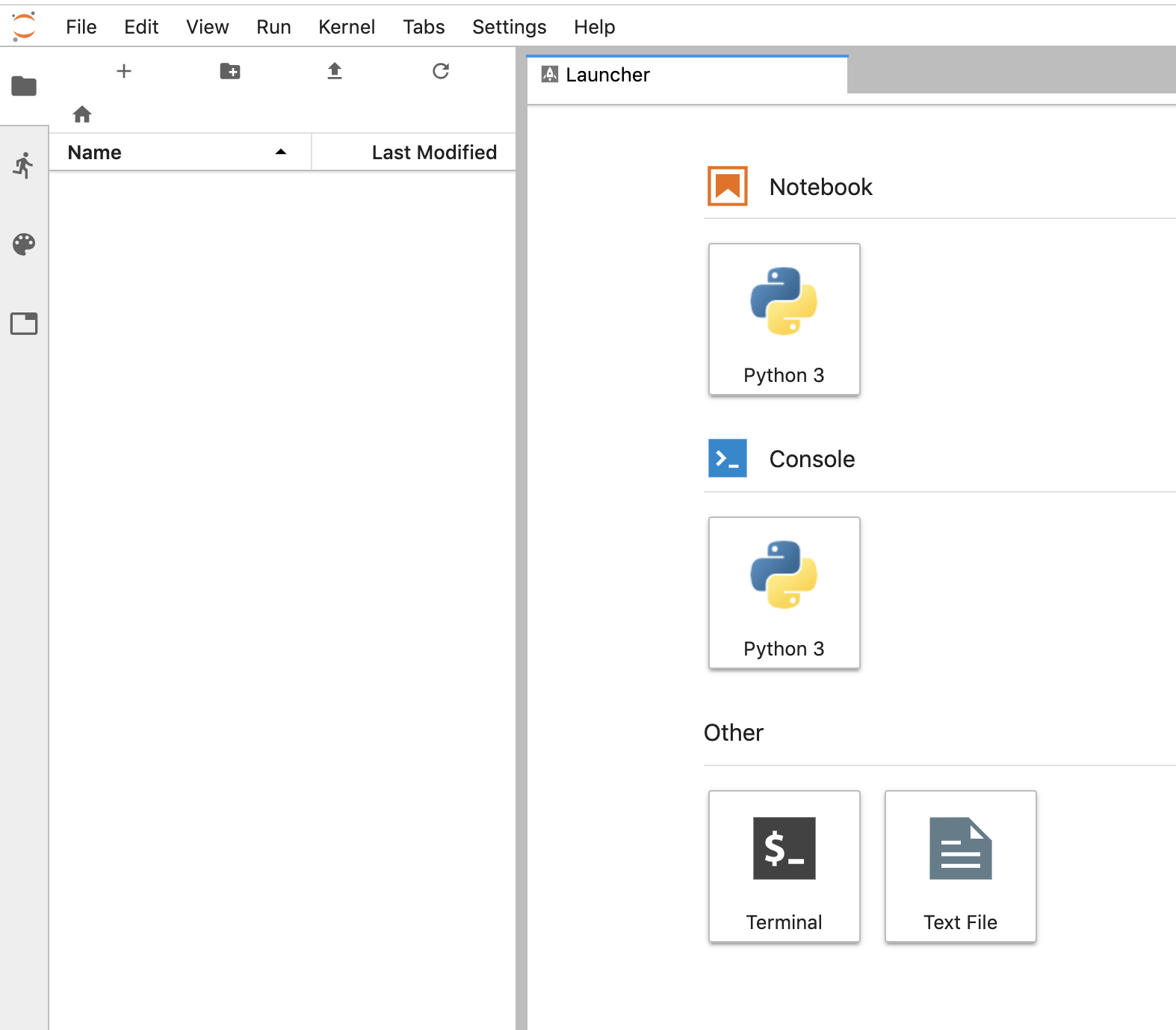Open the File menu
This screenshot has height=1030, width=1176.
tap(81, 27)
